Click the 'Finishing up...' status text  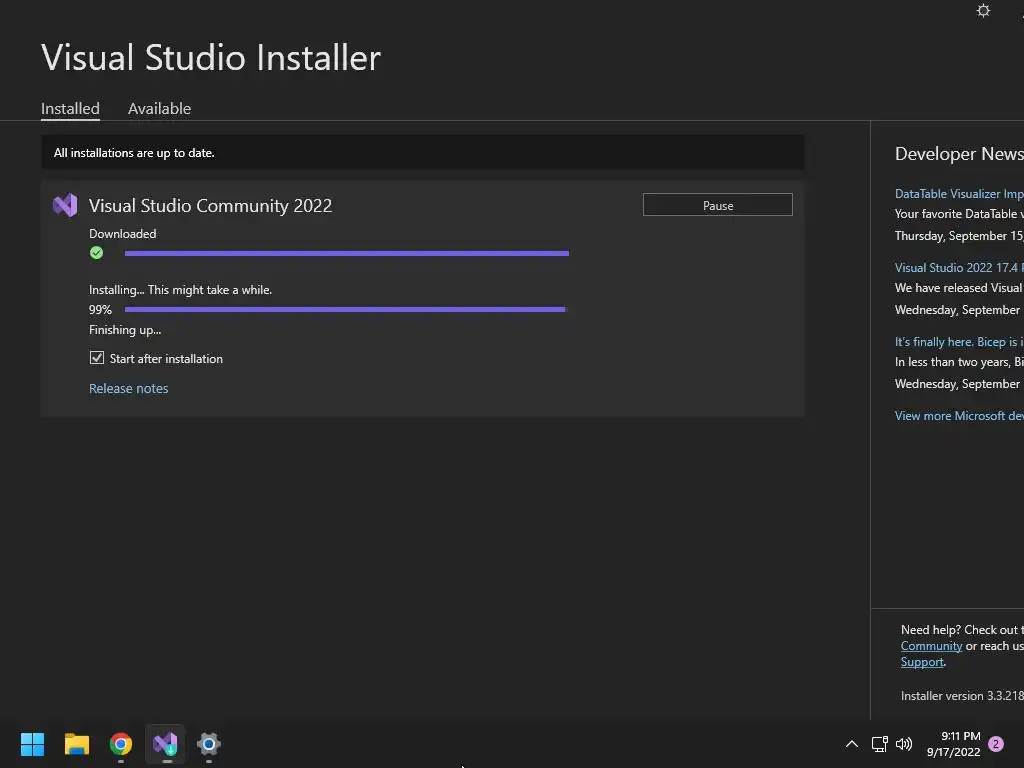tap(125, 330)
